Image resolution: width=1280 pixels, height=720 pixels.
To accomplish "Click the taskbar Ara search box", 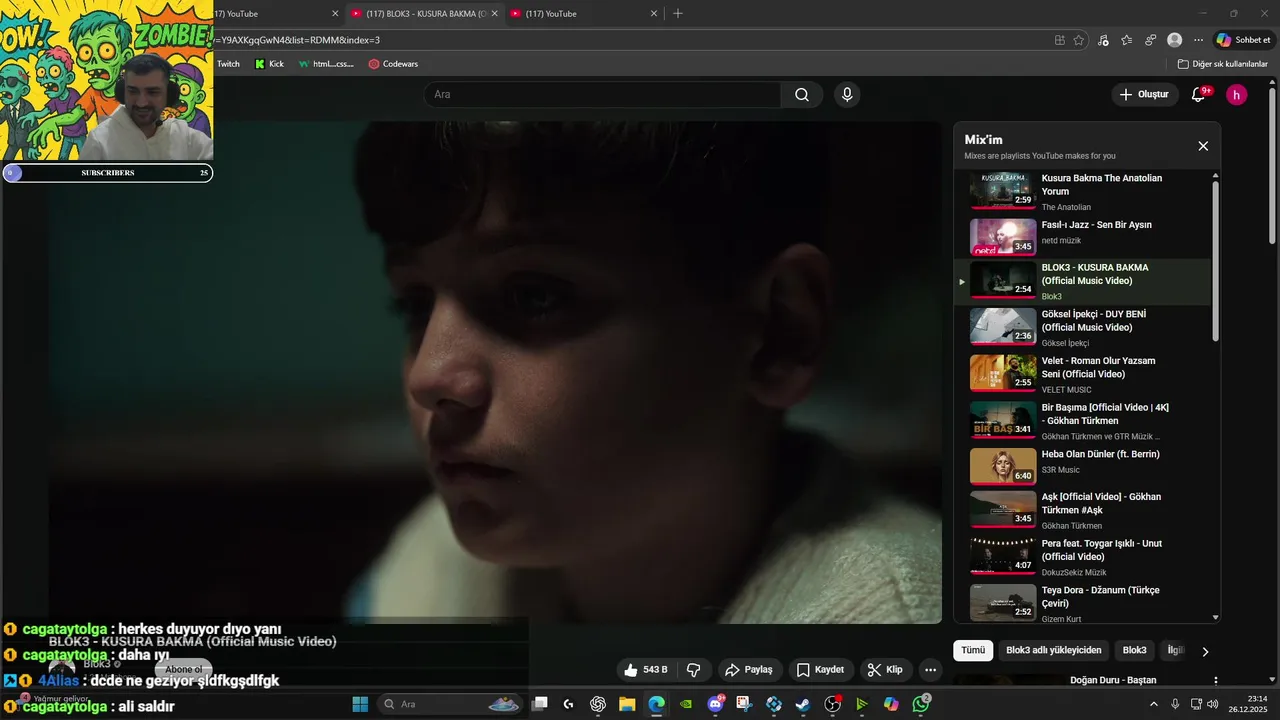I will 449,704.
